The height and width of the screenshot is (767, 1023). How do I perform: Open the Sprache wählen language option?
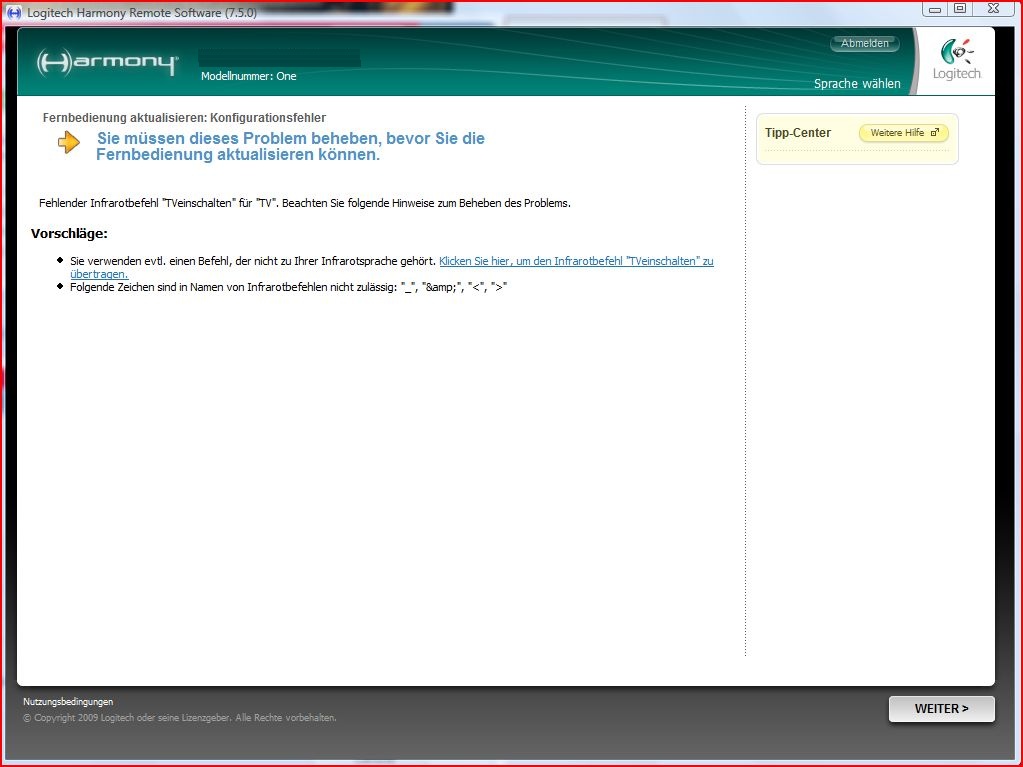pyautogui.click(x=856, y=84)
